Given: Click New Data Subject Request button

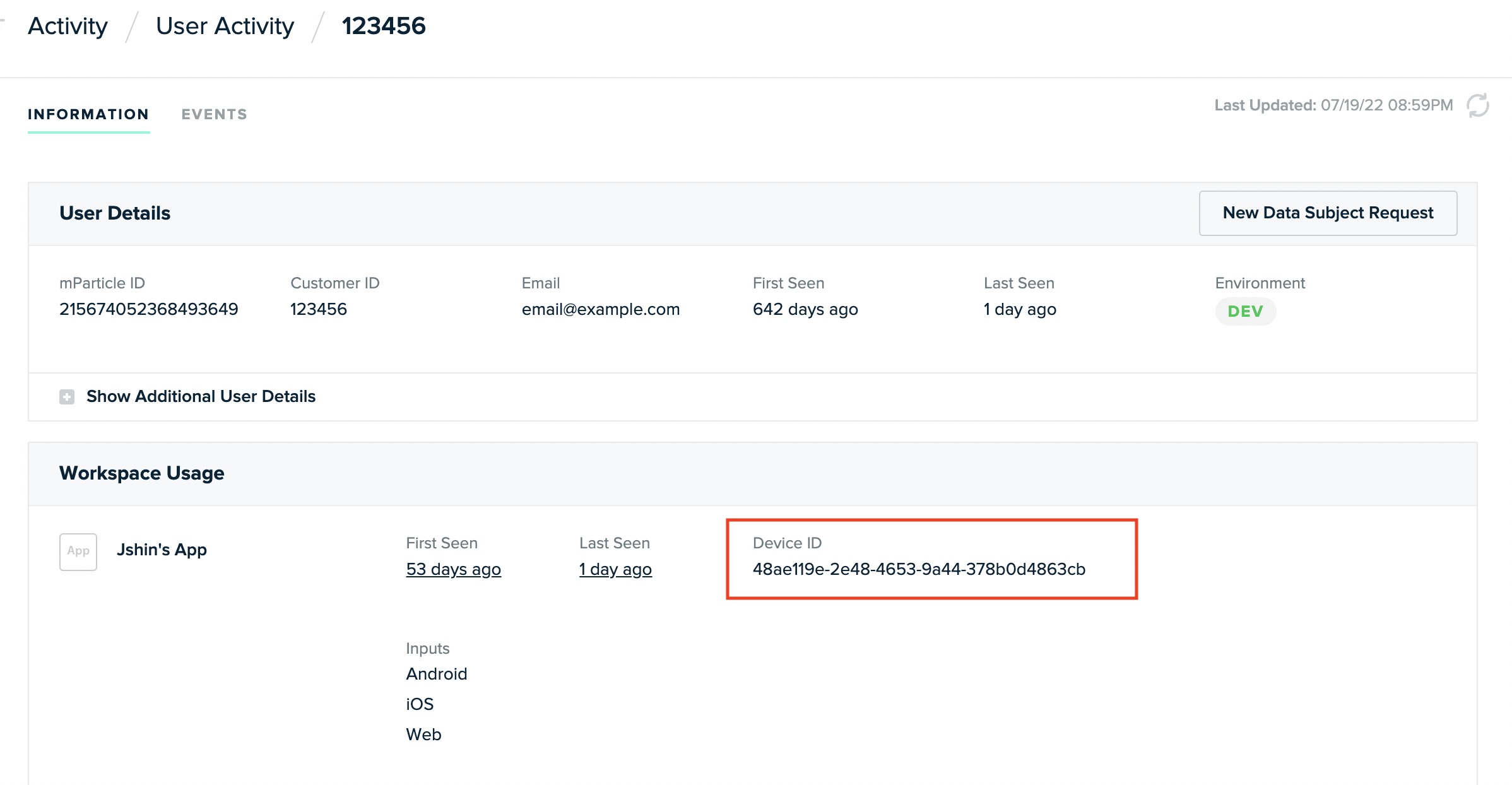Looking at the screenshot, I should (1328, 213).
